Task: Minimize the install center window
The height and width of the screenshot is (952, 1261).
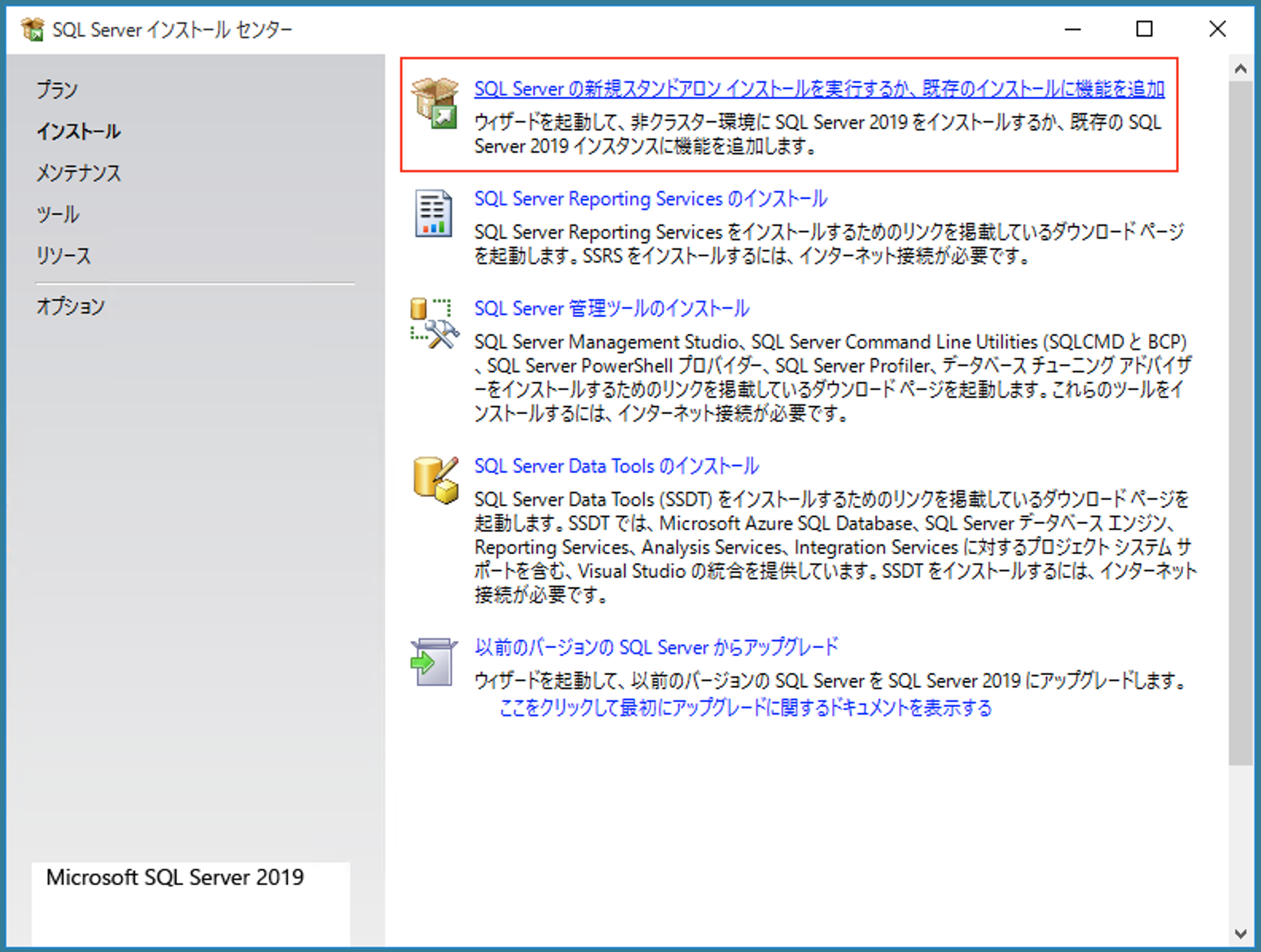Action: (x=1073, y=29)
